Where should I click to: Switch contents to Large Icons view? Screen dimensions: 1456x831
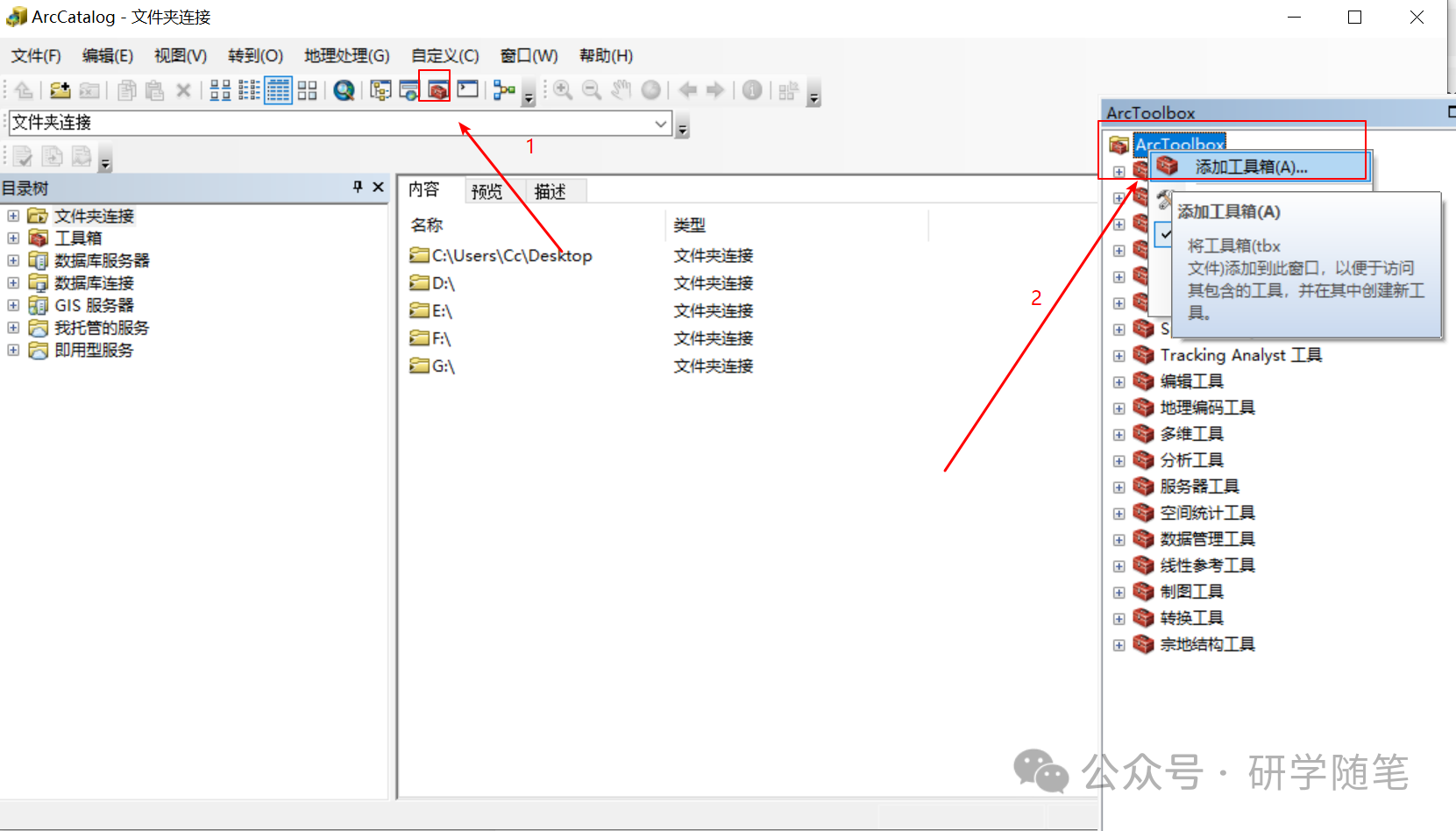pyautogui.click(x=220, y=89)
